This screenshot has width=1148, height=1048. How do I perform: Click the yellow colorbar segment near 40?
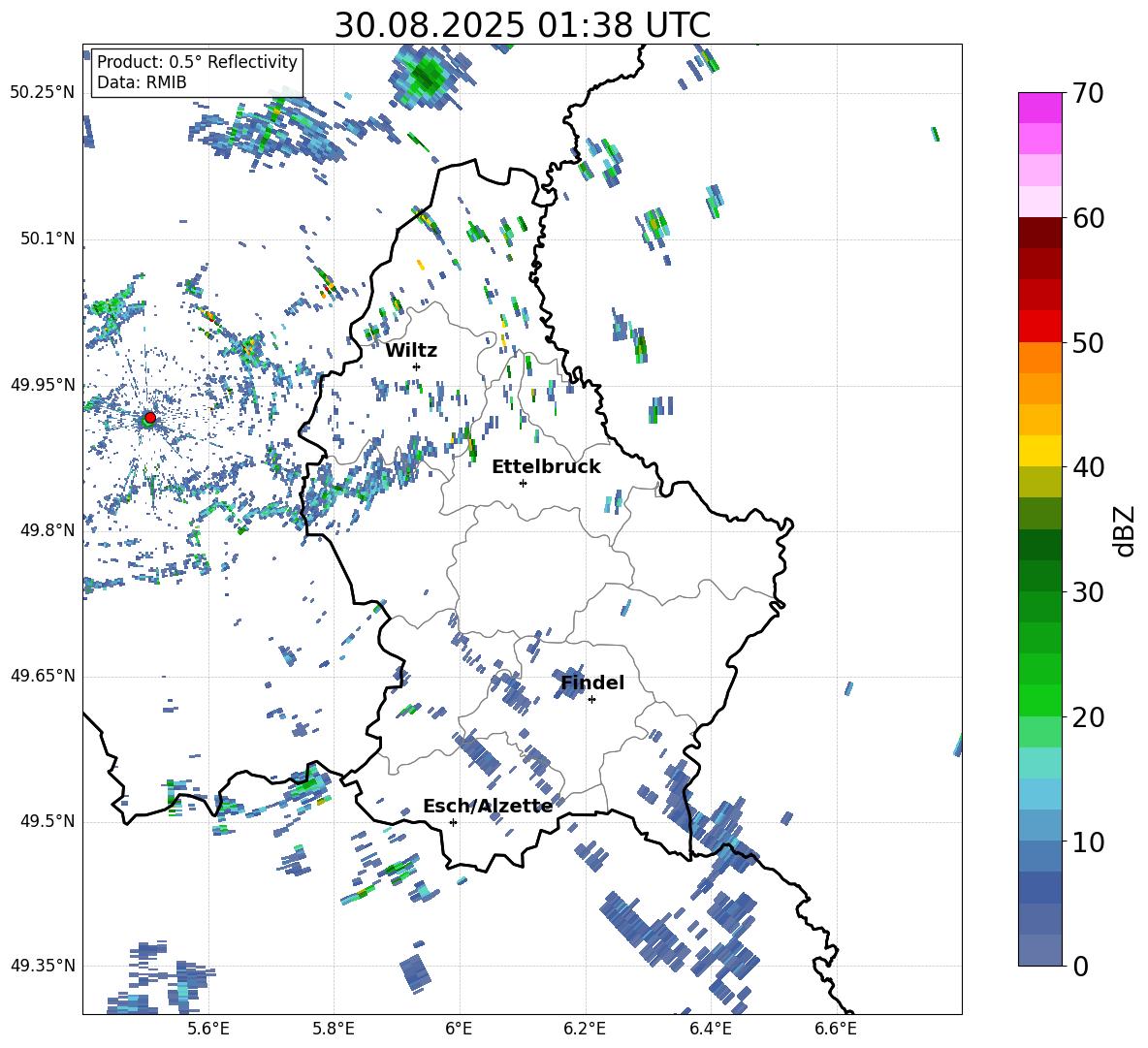(1039, 451)
